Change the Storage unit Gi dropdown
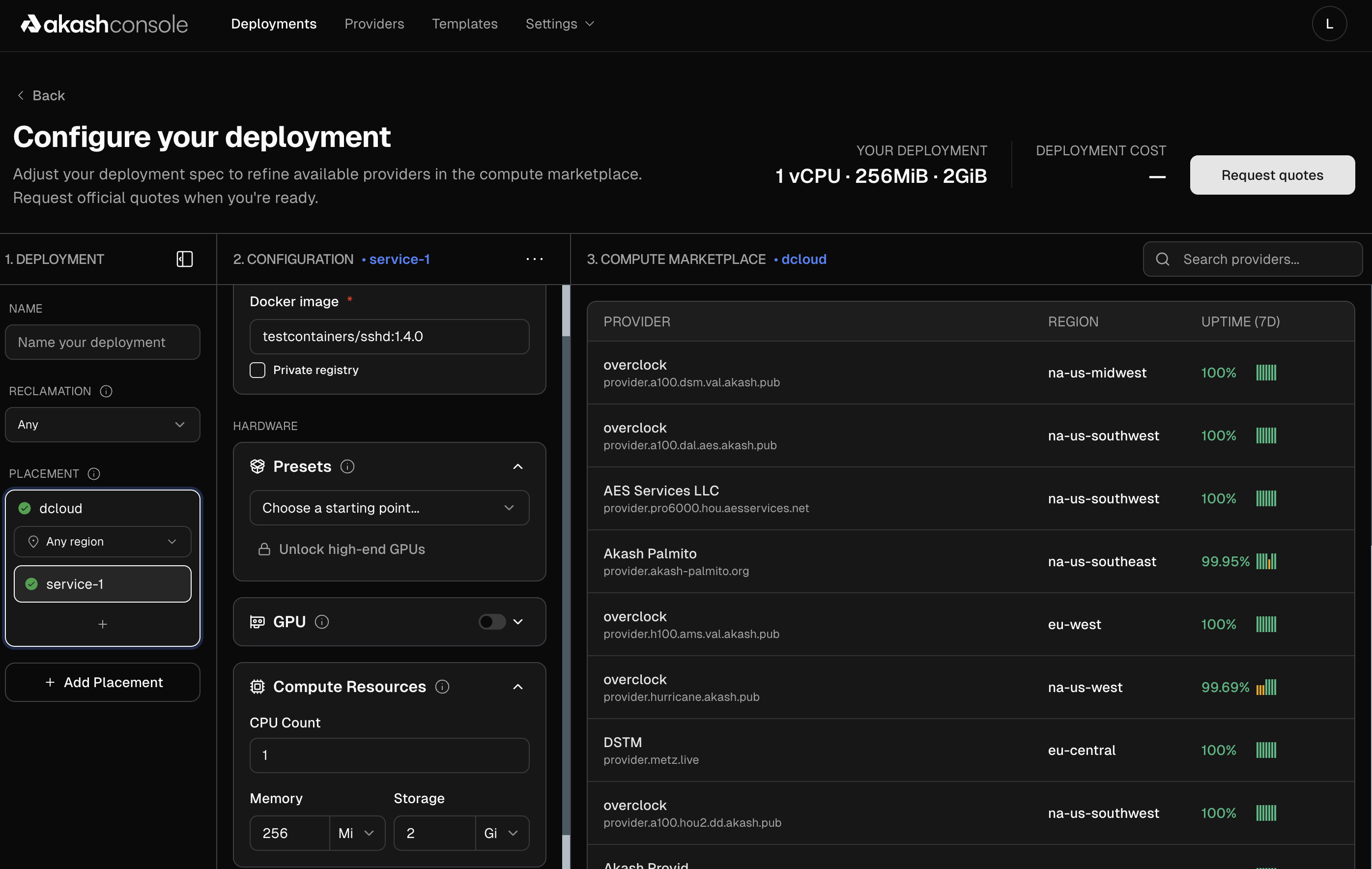The height and width of the screenshot is (869, 1372). point(502,833)
